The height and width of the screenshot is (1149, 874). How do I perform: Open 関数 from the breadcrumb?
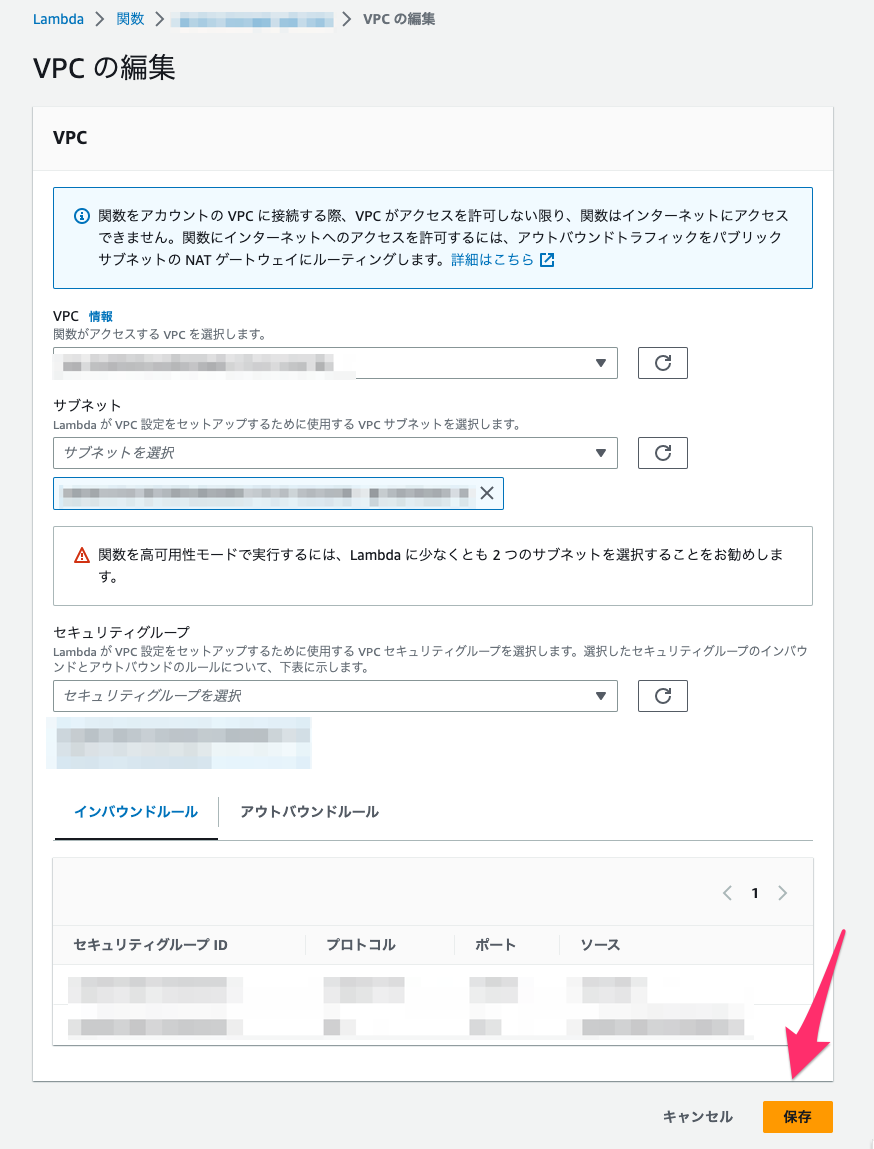coord(131,18)
